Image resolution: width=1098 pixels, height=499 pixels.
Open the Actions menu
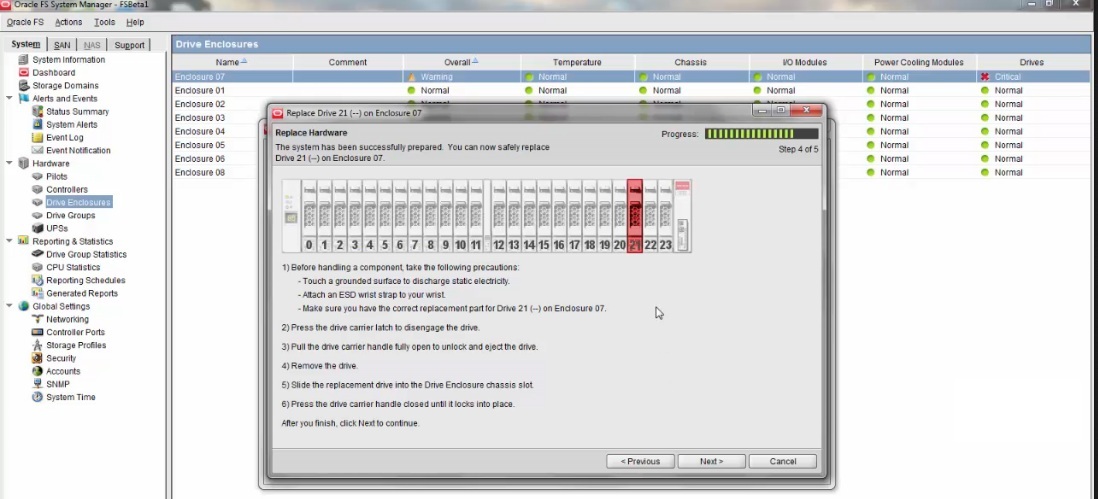(69, 22)
